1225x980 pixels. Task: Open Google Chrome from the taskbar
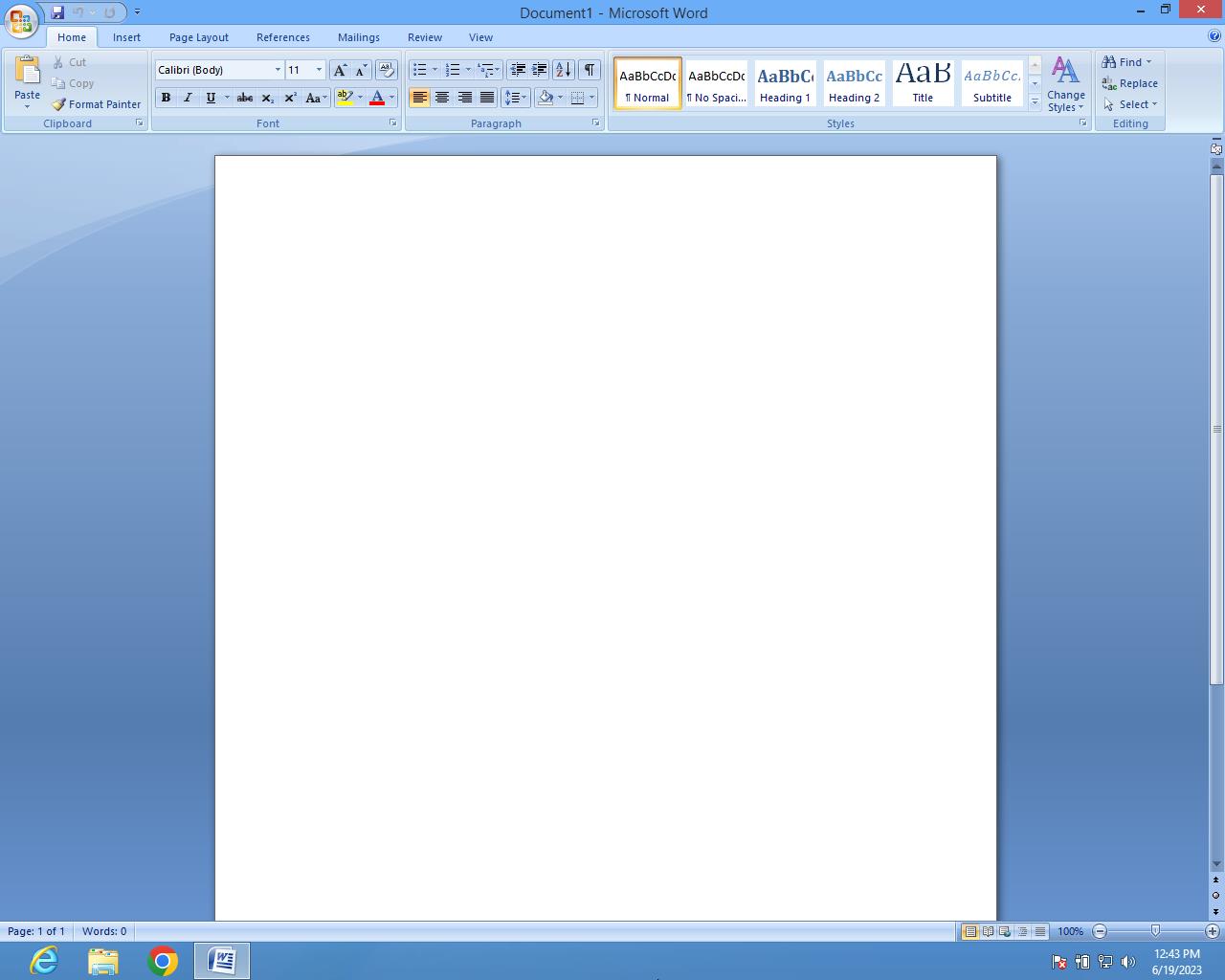point(163,960)
